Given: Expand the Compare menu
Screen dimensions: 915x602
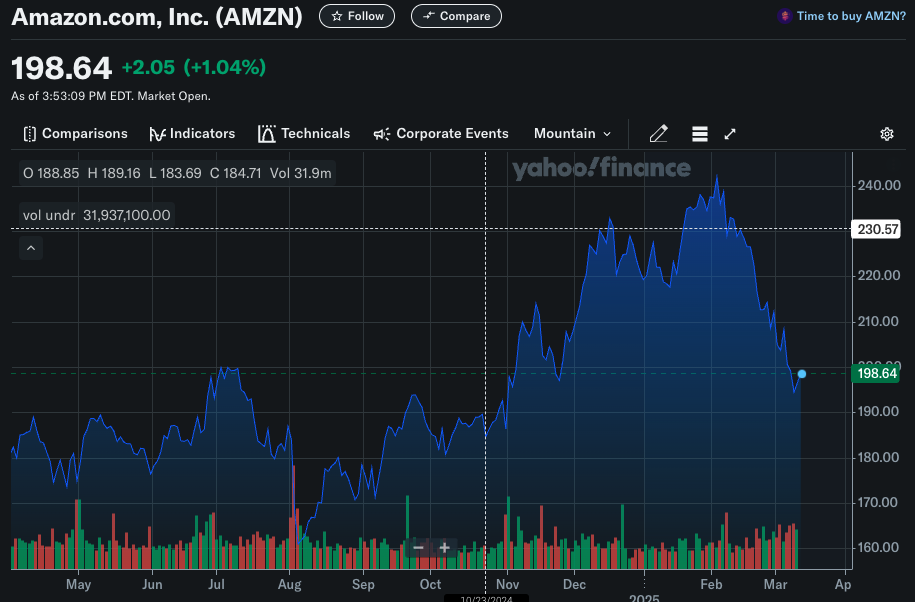Looking at the screenshot, I should point(456,15).
